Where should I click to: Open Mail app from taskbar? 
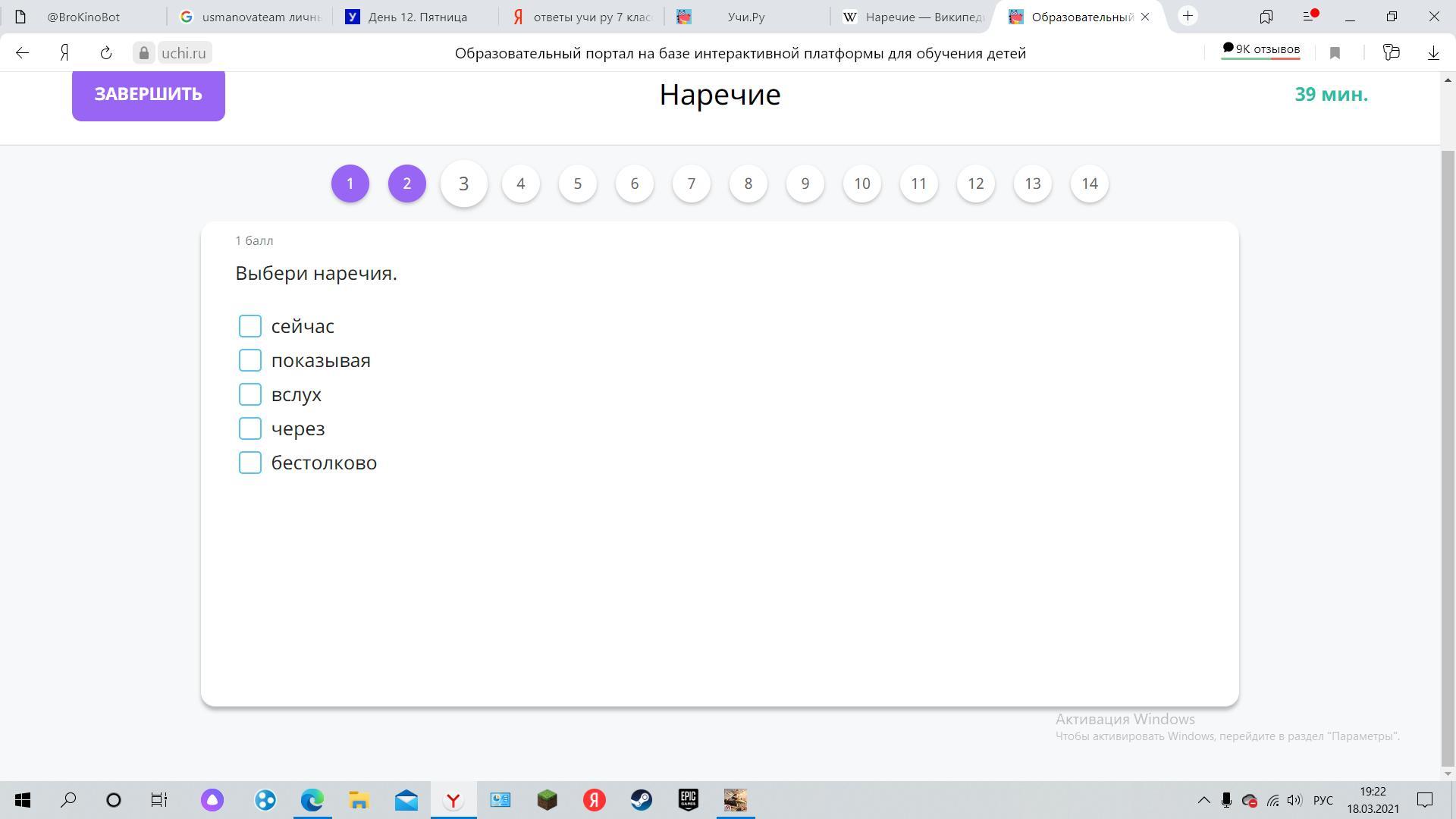pos(406,800)
